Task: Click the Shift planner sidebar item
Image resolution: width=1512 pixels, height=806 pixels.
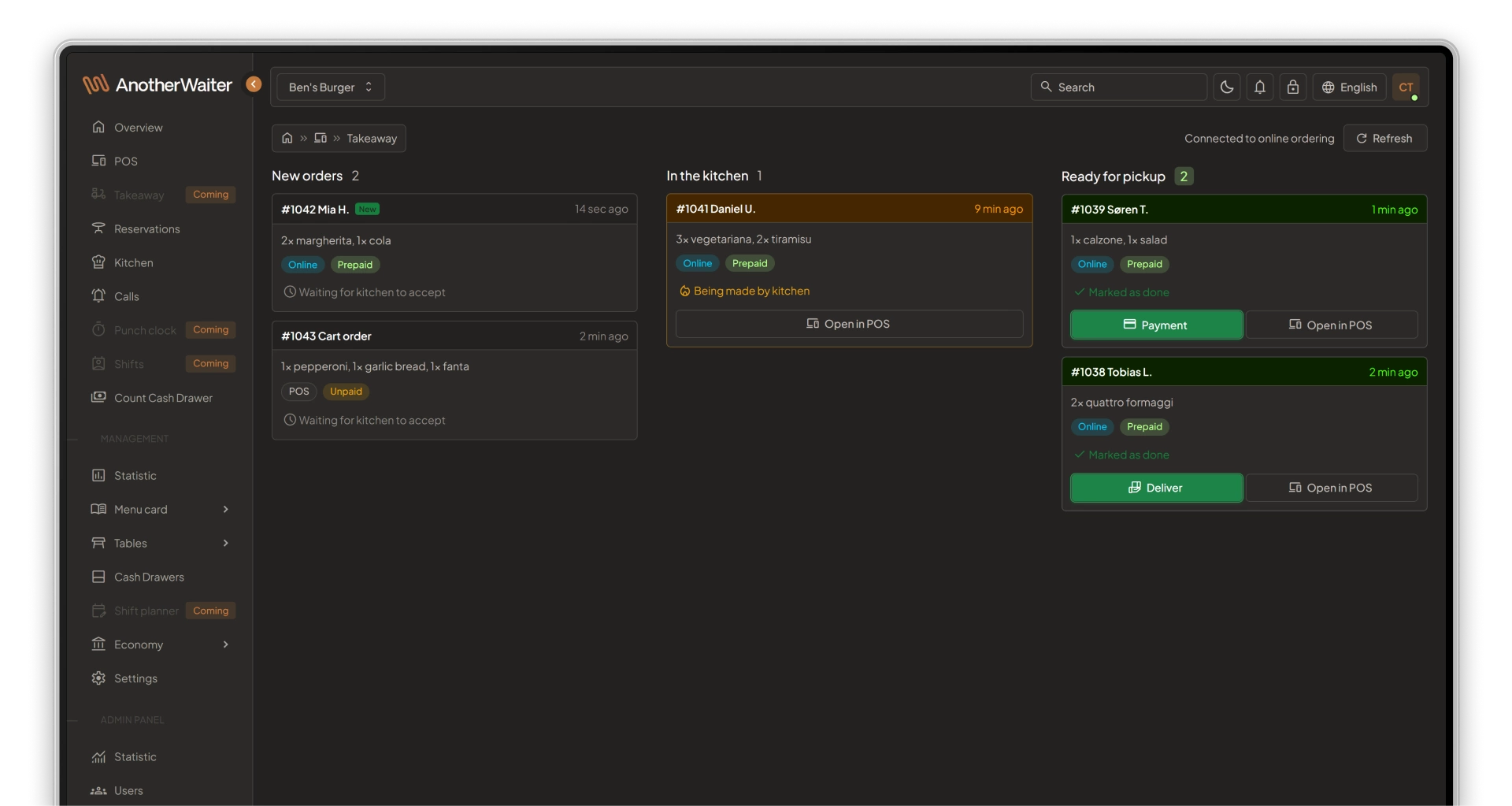Action: (163, 611)
